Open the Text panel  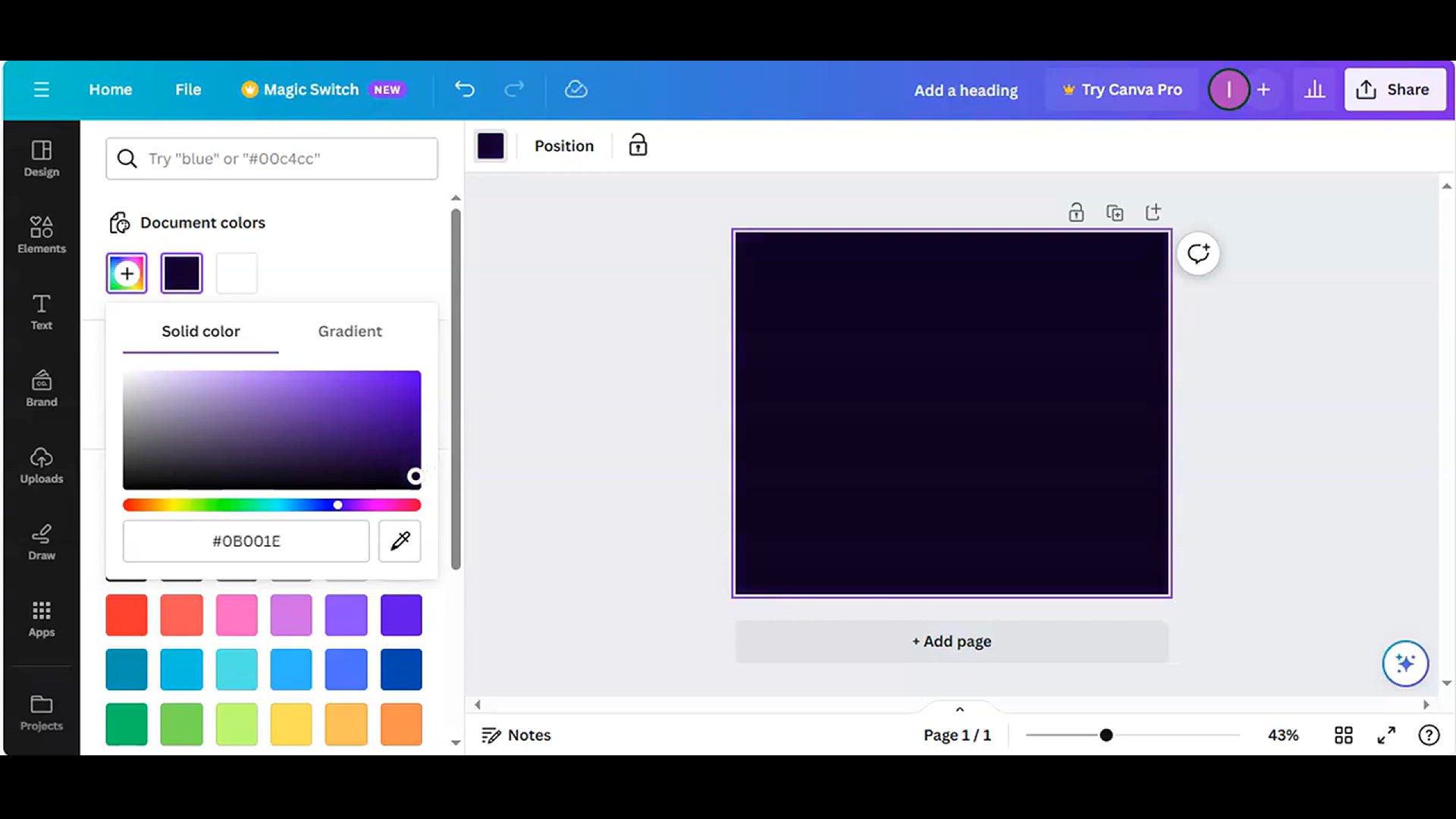click(x=42, y=312)
